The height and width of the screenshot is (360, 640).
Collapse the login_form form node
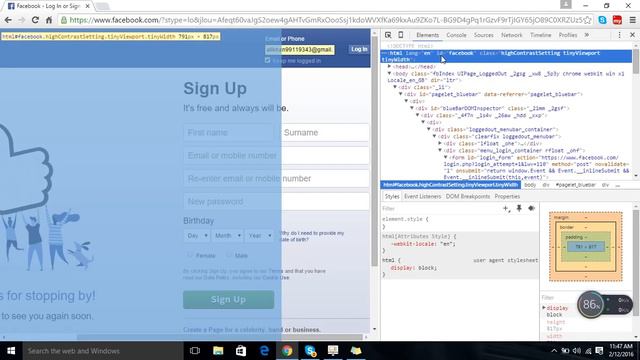tap(446, 157)
